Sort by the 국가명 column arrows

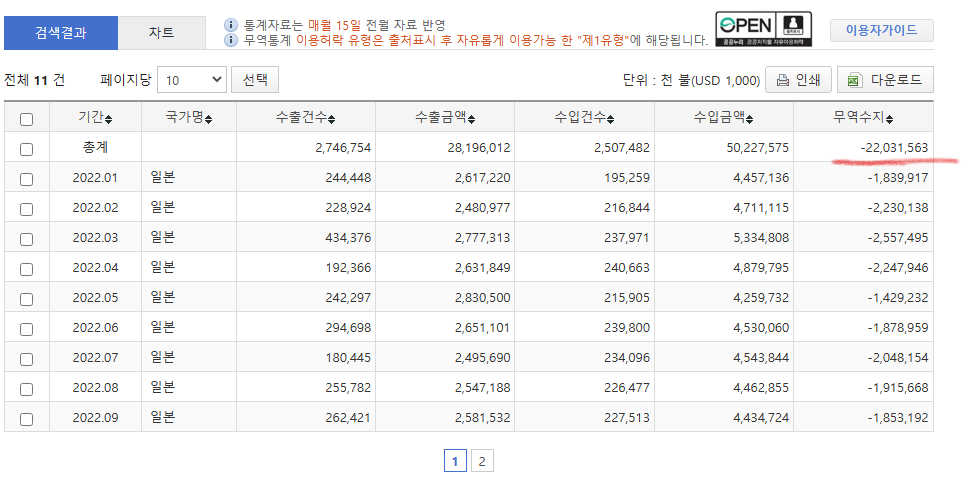(208, 119)
